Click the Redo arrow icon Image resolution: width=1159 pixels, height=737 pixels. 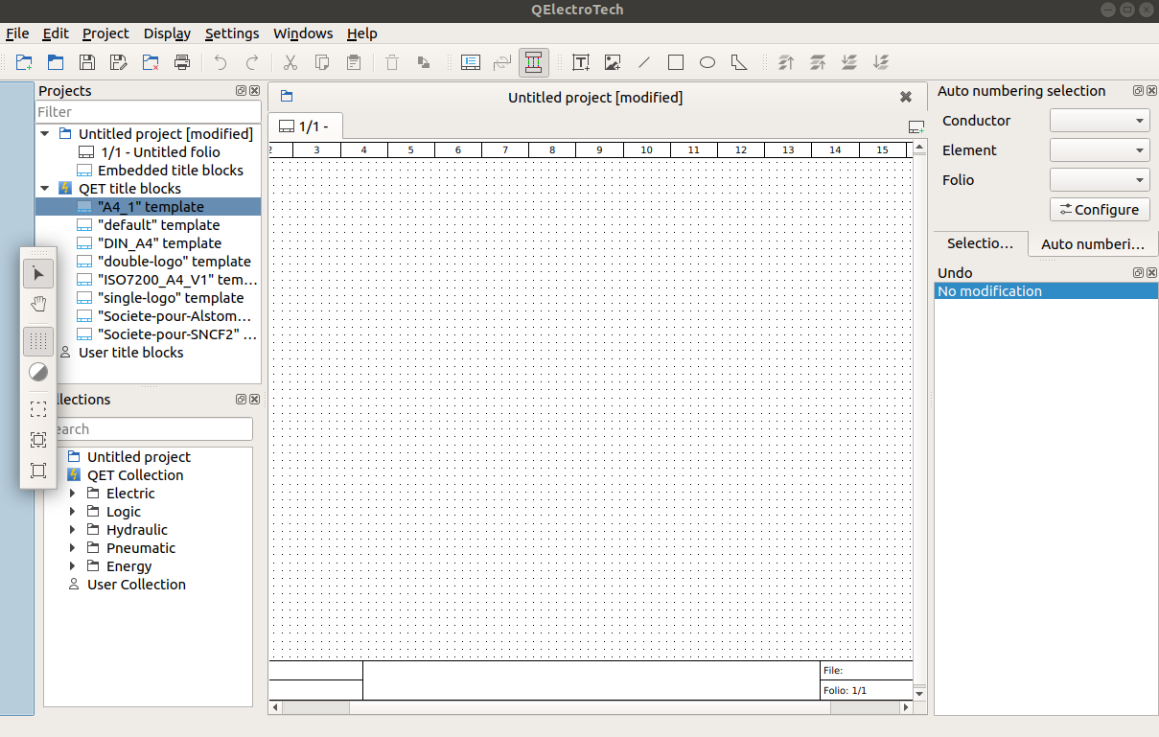[x=252, y=63]
